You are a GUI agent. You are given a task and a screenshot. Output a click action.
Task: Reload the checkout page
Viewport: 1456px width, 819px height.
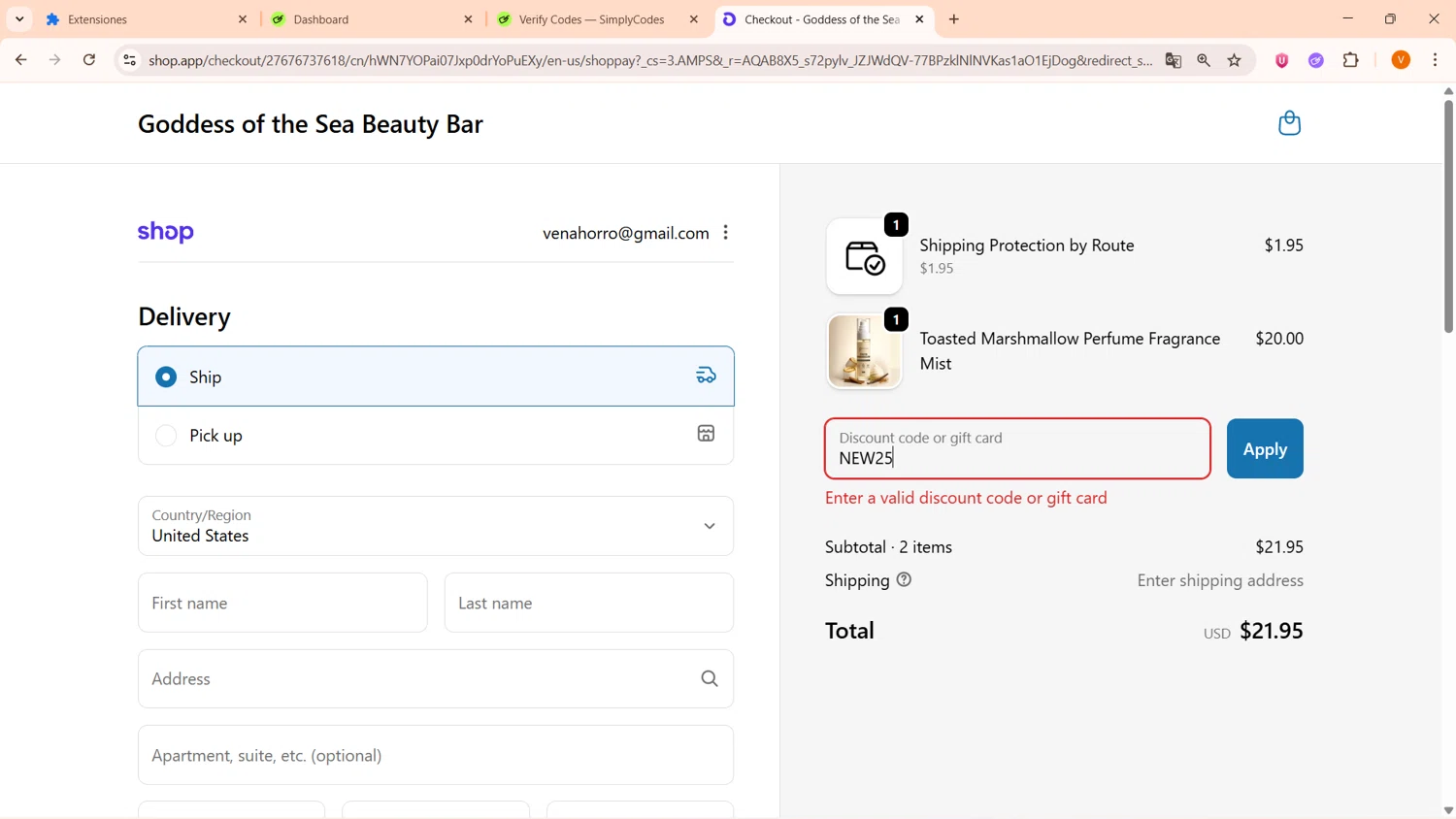click(89, 60)
